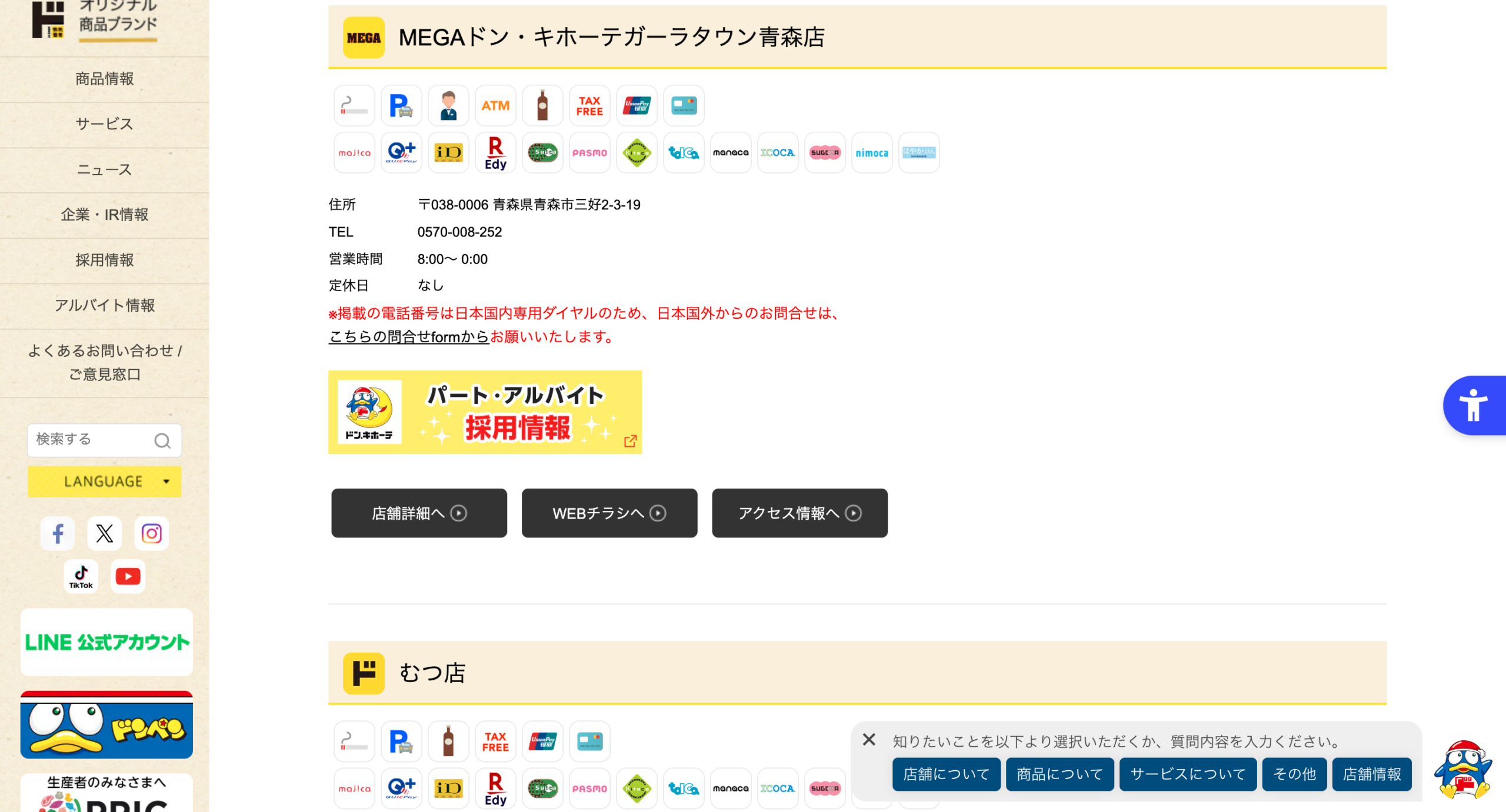The width and height of the screenshot is (1506, 812).
Task: Open the X (Twitter) social icon
Action: pos(105,533)
